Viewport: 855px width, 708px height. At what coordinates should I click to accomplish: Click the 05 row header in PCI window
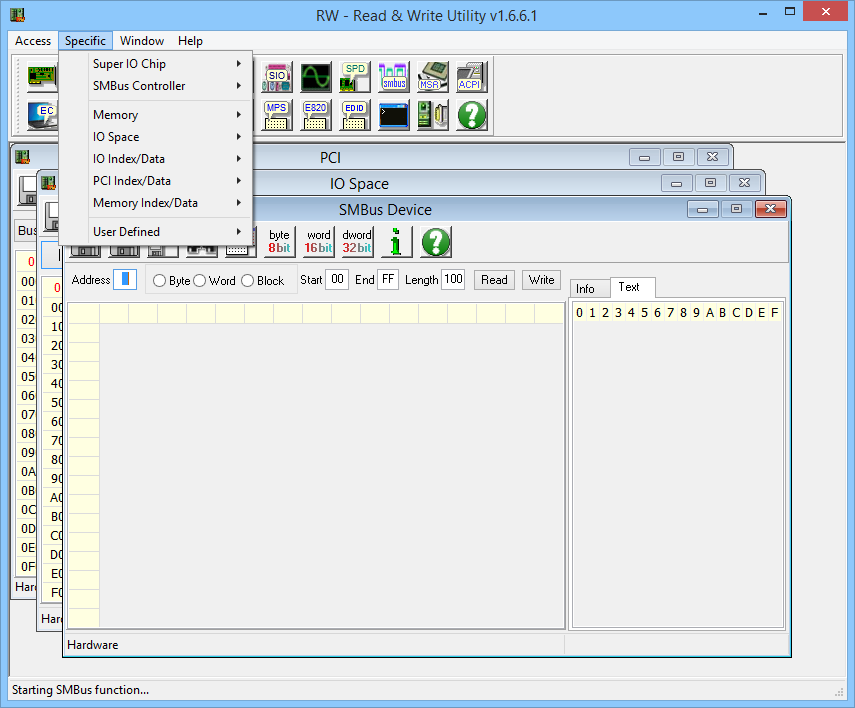click(x=27, y=376)
